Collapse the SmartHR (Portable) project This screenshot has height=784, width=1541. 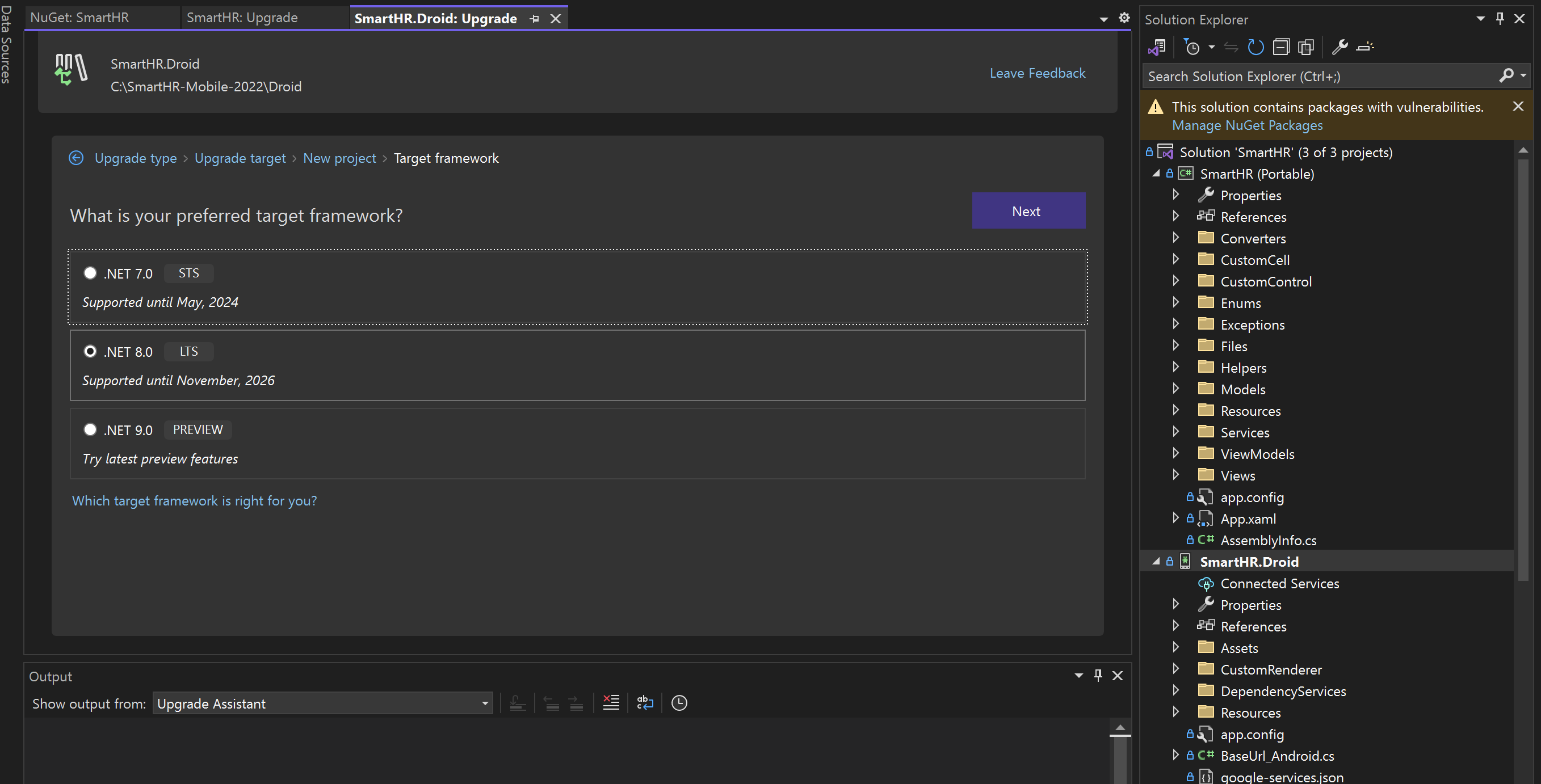coord(1156,174)
